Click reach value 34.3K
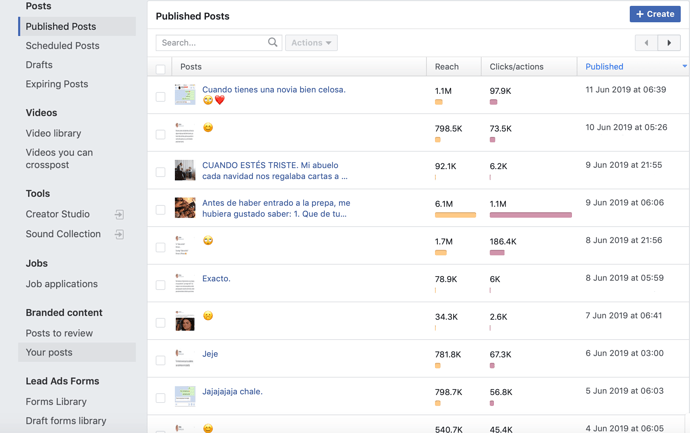Viewport: 690px width, 433px height. coord(446,317)
